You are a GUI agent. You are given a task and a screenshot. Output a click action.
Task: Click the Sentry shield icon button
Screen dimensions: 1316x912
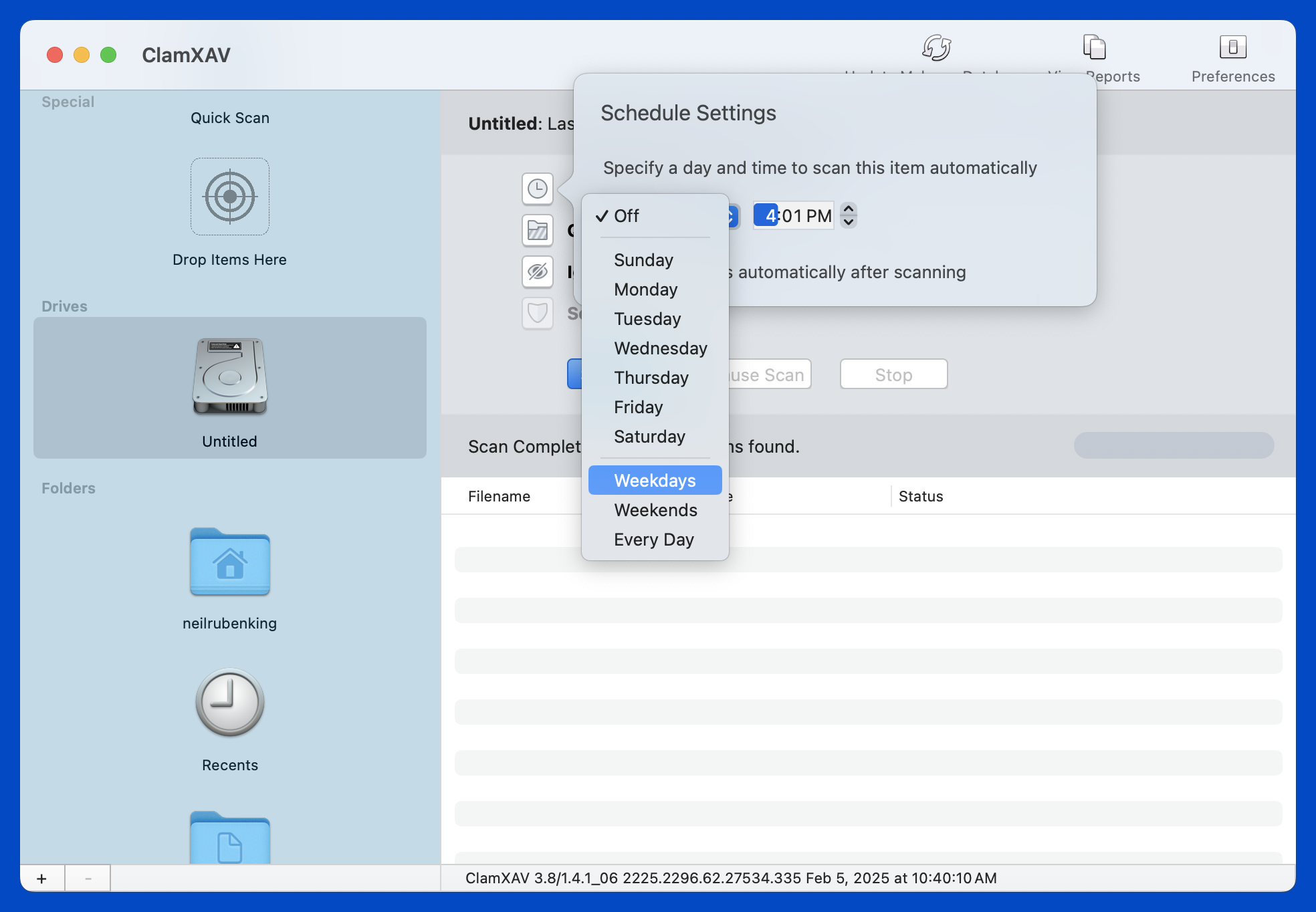coord(538,314)
